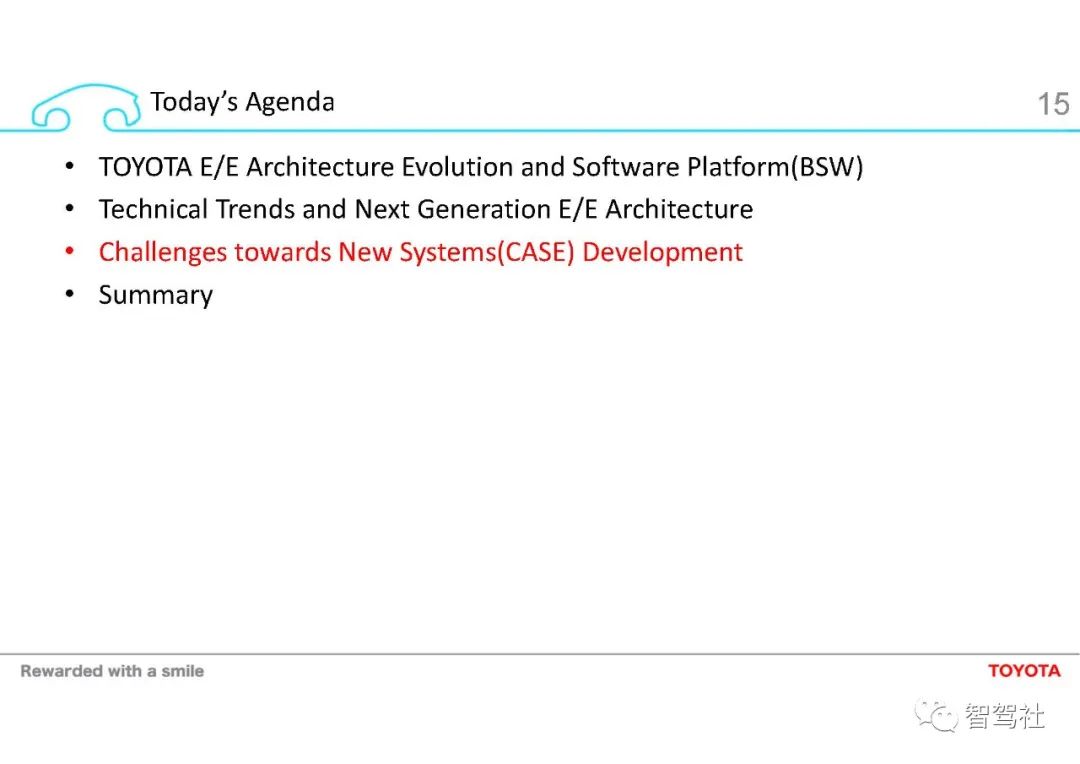Click 'Rewarded with a smile' footer text
Image resolution: width=1080 pixels, height=764 pixels.
point(112,671)
